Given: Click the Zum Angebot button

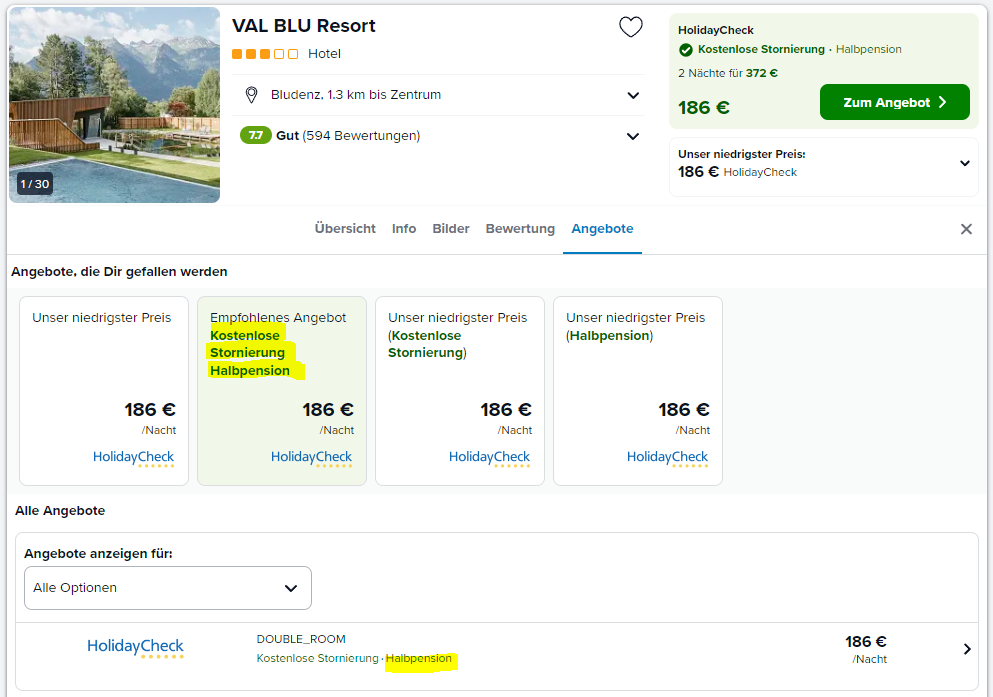Looking at the screenshot, I should click(x=895, y=102).
